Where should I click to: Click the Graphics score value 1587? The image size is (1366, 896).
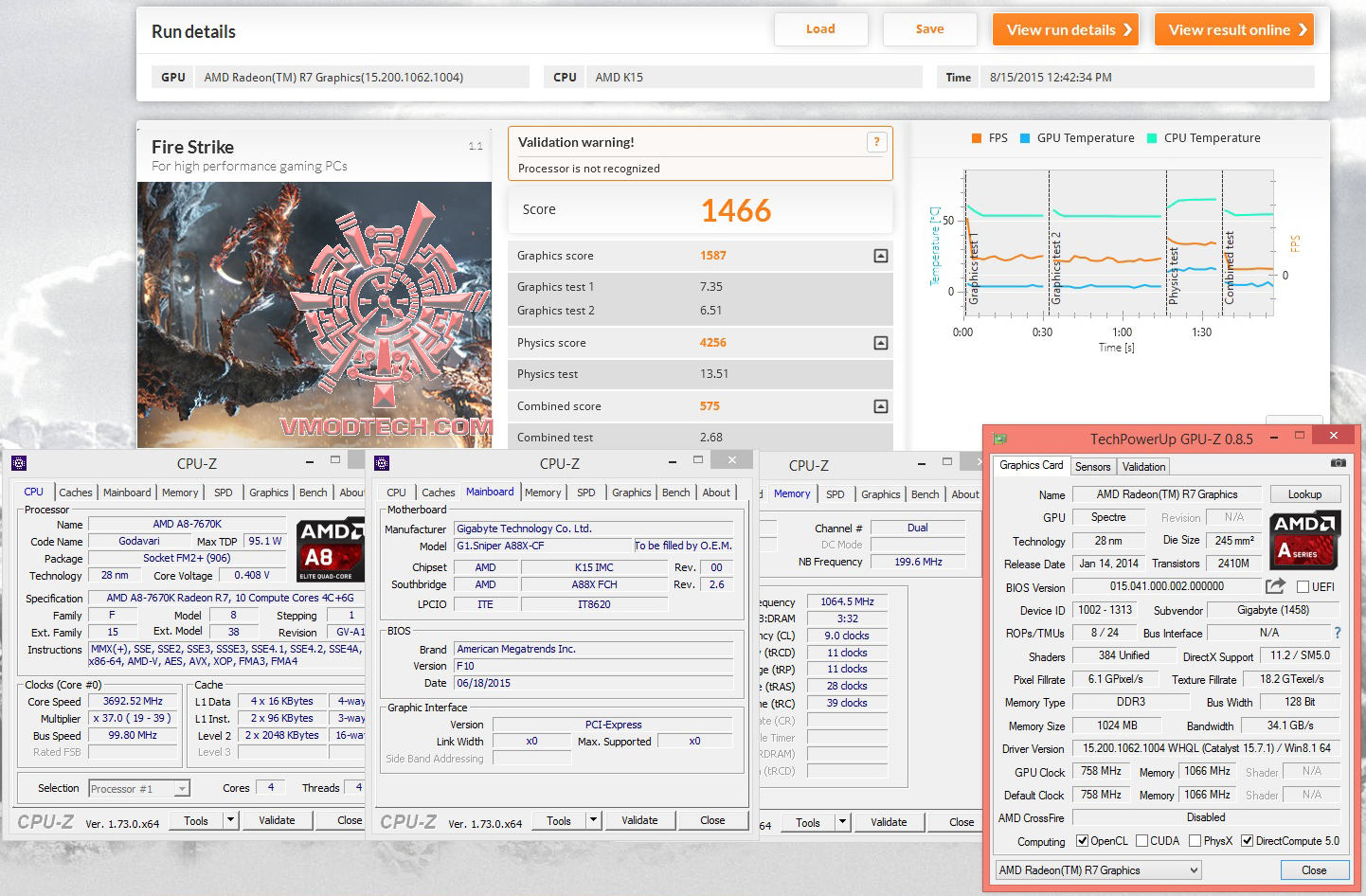[713, 256]
